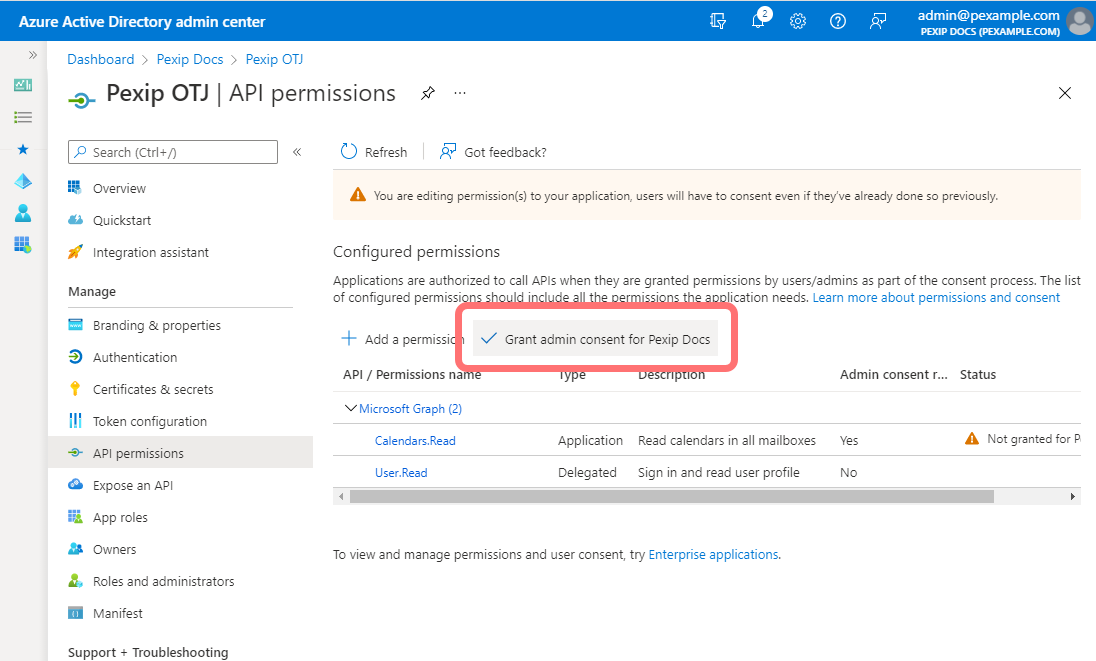Collapse the Microsoft Graph permissions group
1096x661 pixels.
tap(350, 408)
